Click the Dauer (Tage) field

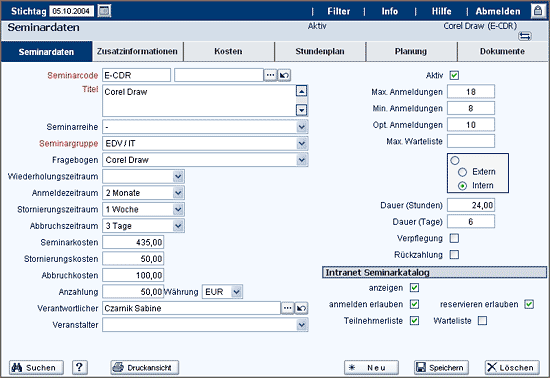pos(471,221)
